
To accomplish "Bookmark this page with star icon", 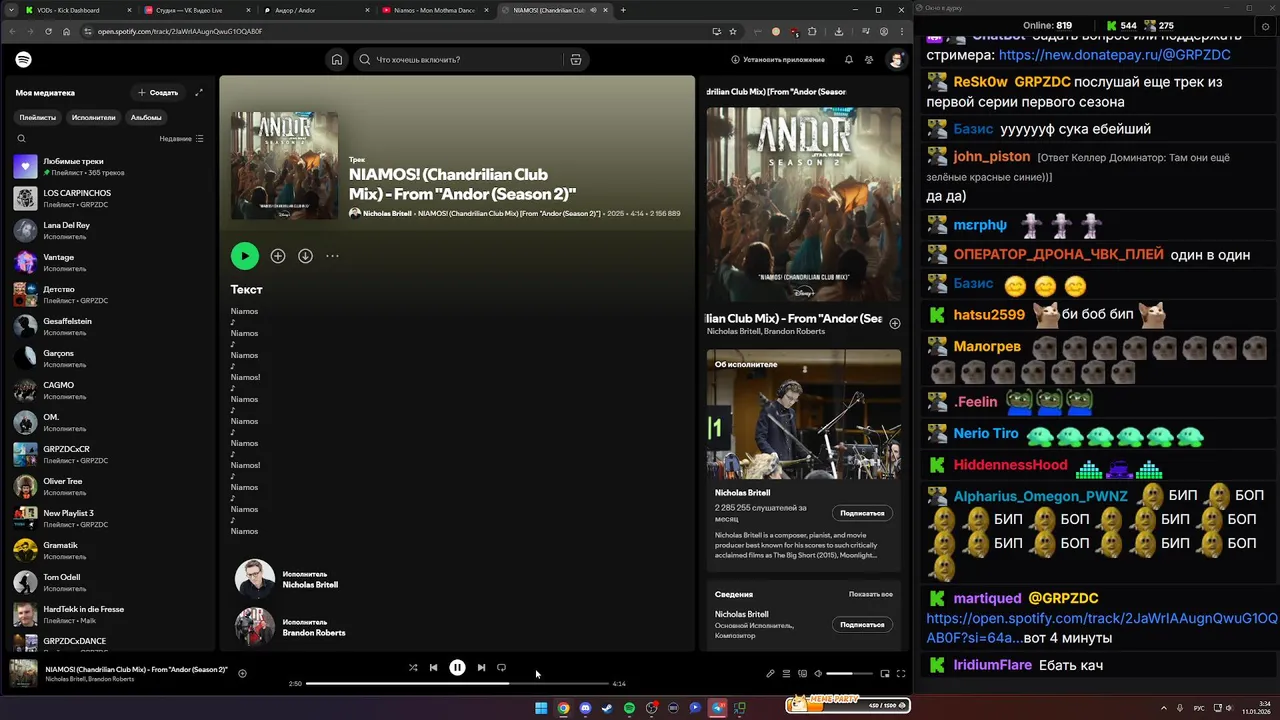I will tap(733, 31).
